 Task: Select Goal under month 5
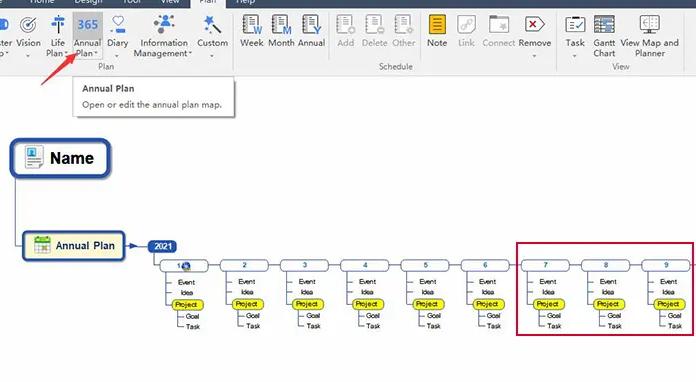tap(434, 316)
